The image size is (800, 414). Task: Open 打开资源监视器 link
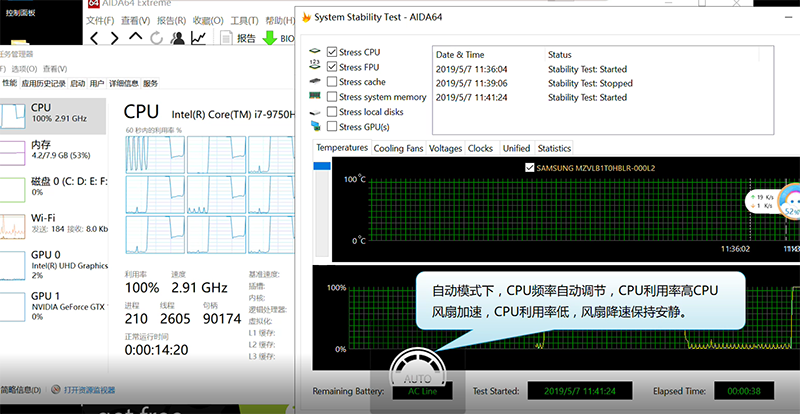(x=89, y=390)
